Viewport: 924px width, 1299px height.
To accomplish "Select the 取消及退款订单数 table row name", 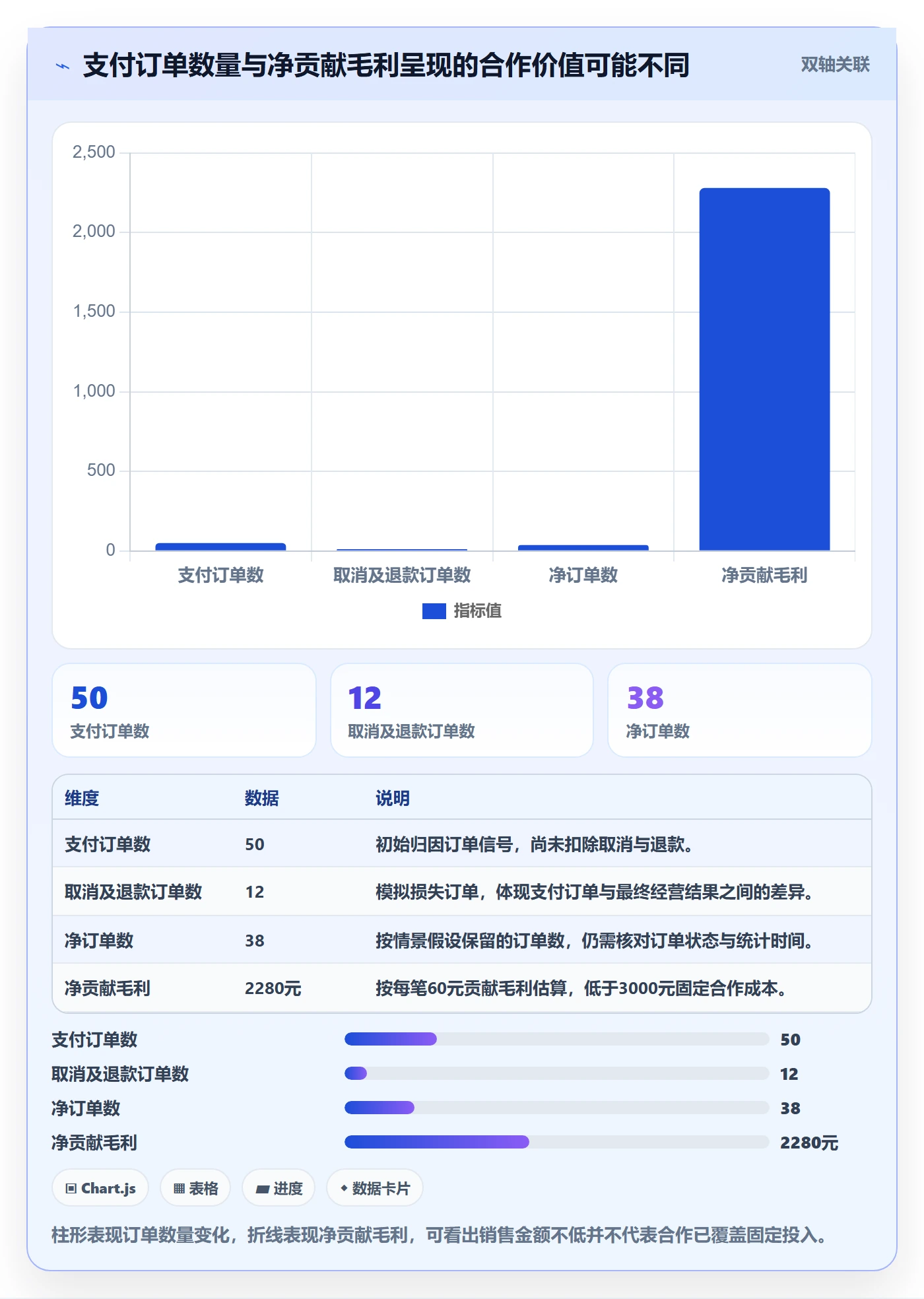I will coord(133,892).
